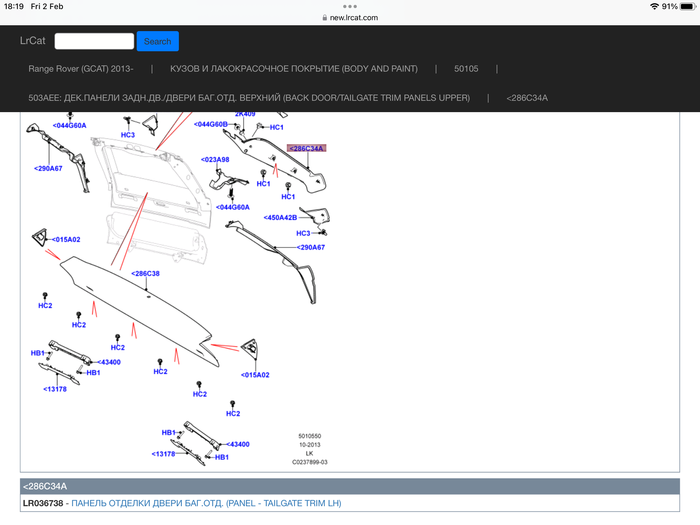Tap the Wi-Fi status icon
The height and width of the screenshot is (525, 700).
654,6
